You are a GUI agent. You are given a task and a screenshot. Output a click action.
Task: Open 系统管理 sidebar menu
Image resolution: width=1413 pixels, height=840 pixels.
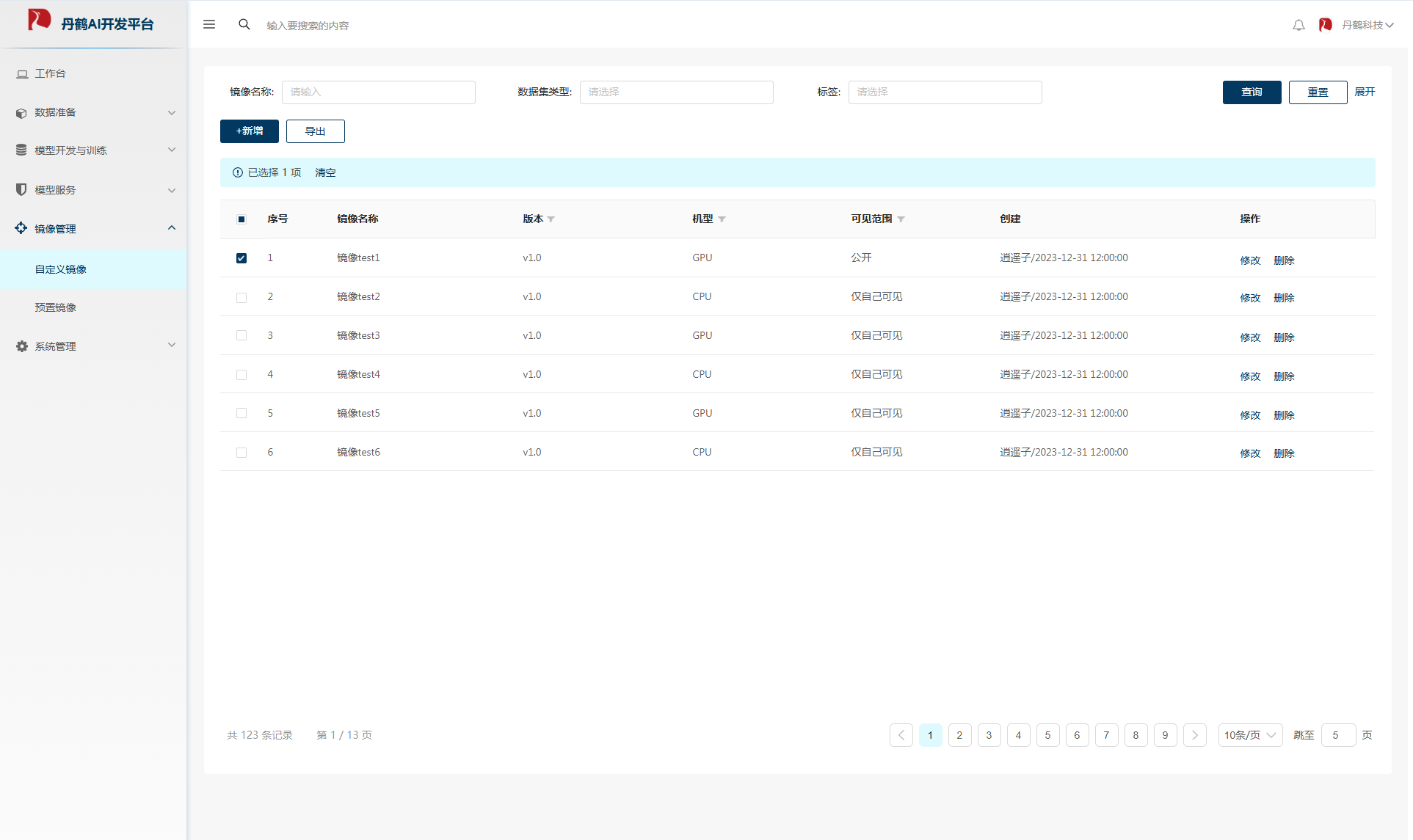(93, 346)
